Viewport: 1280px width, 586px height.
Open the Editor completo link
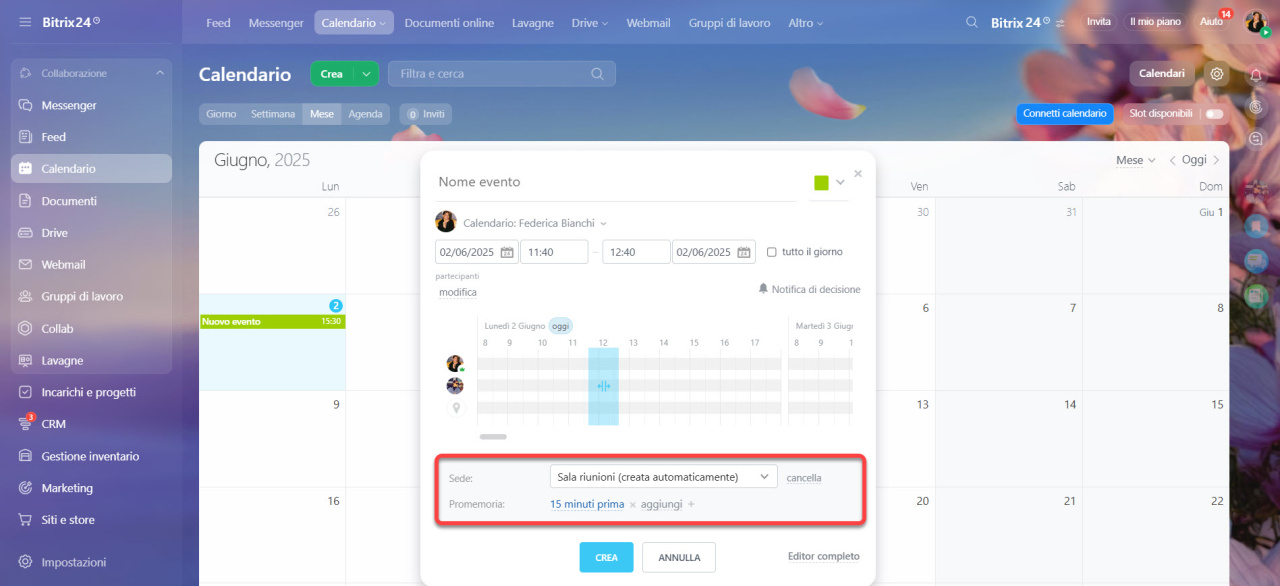pyautogui.click(x=824, y=557)
